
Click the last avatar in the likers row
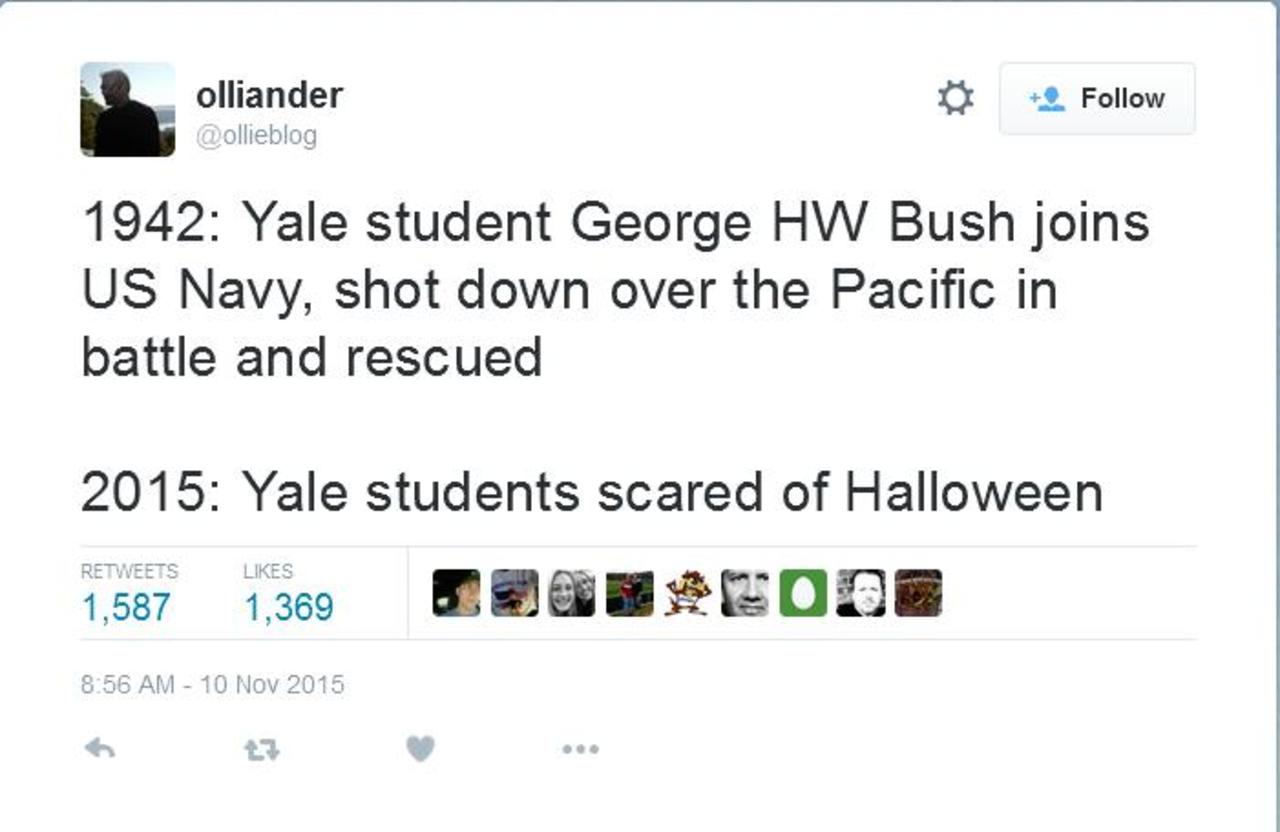coord(918,593)
